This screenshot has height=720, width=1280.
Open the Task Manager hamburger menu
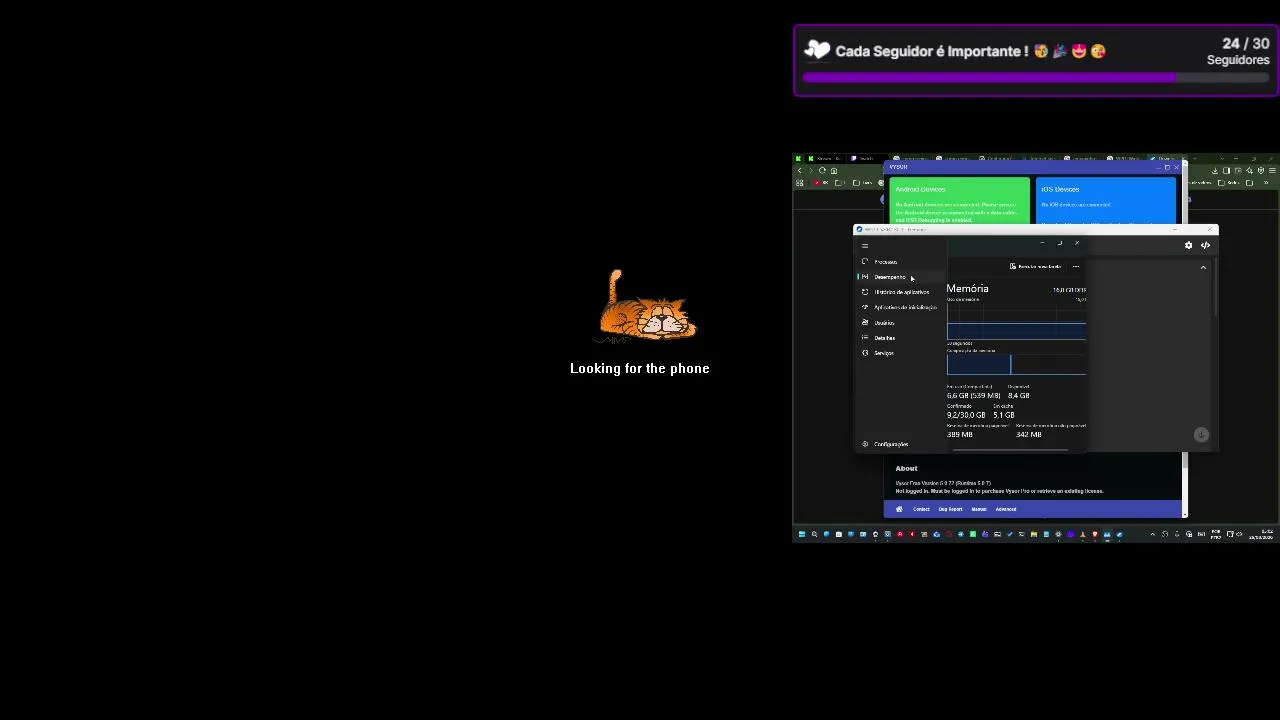[x=865, y=246]
